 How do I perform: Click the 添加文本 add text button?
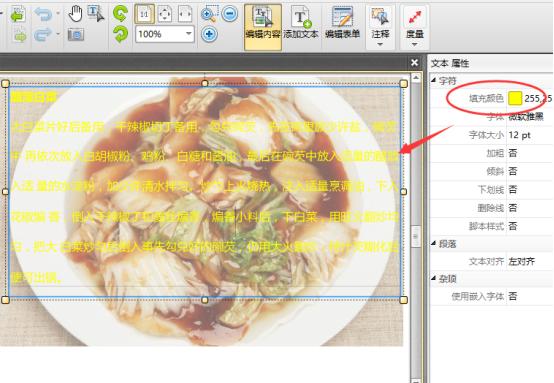pyautogui.click(x=301, y=23)
